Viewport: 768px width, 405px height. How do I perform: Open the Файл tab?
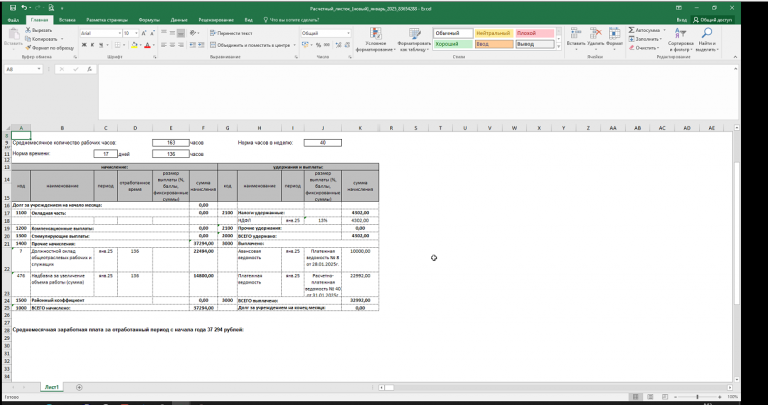click(x=13, y=20)
